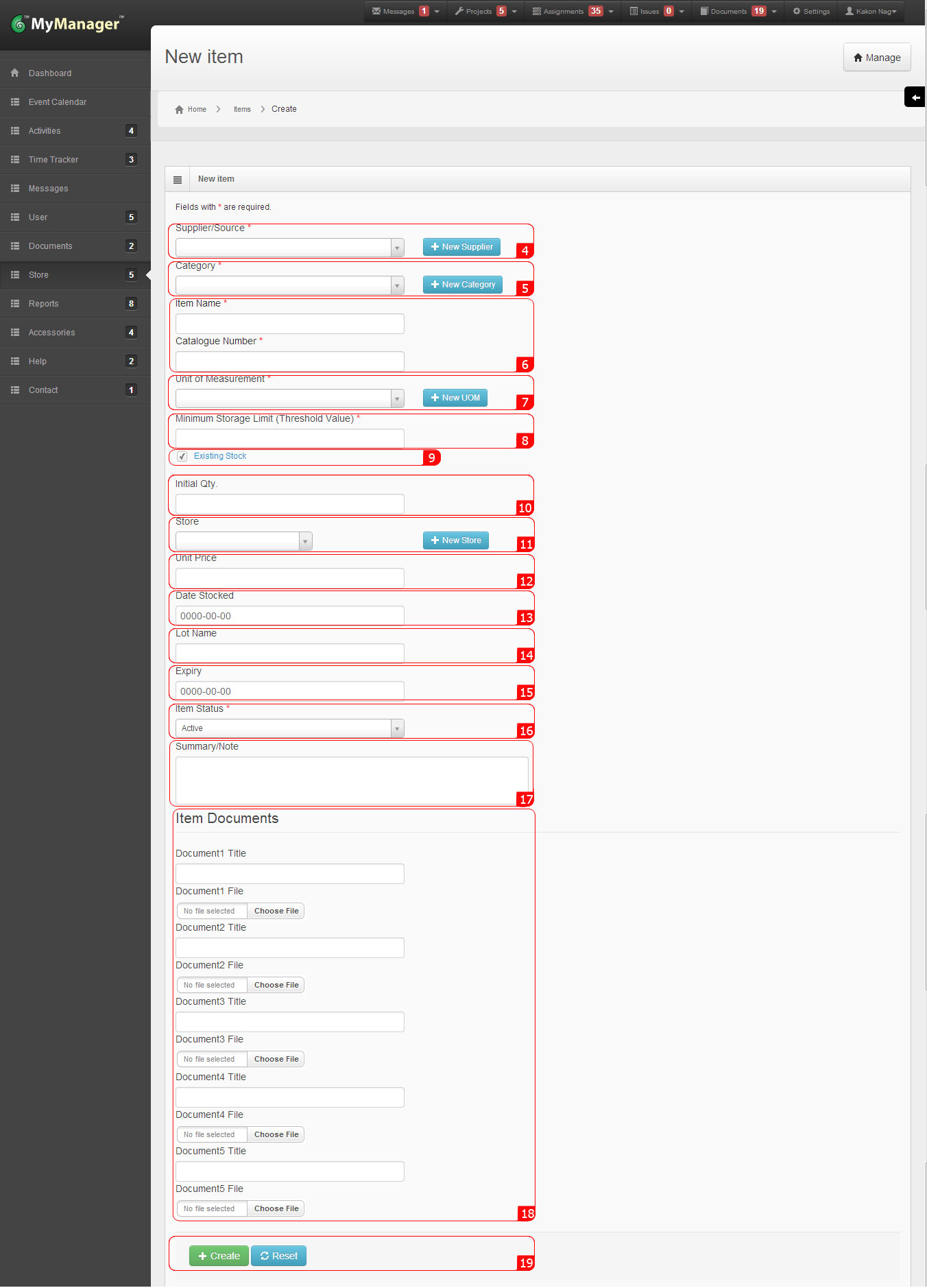The width and height of the screenshot is (927, 1288).
Task: Click the New Supplier button
Action: (x=461, y=247)
